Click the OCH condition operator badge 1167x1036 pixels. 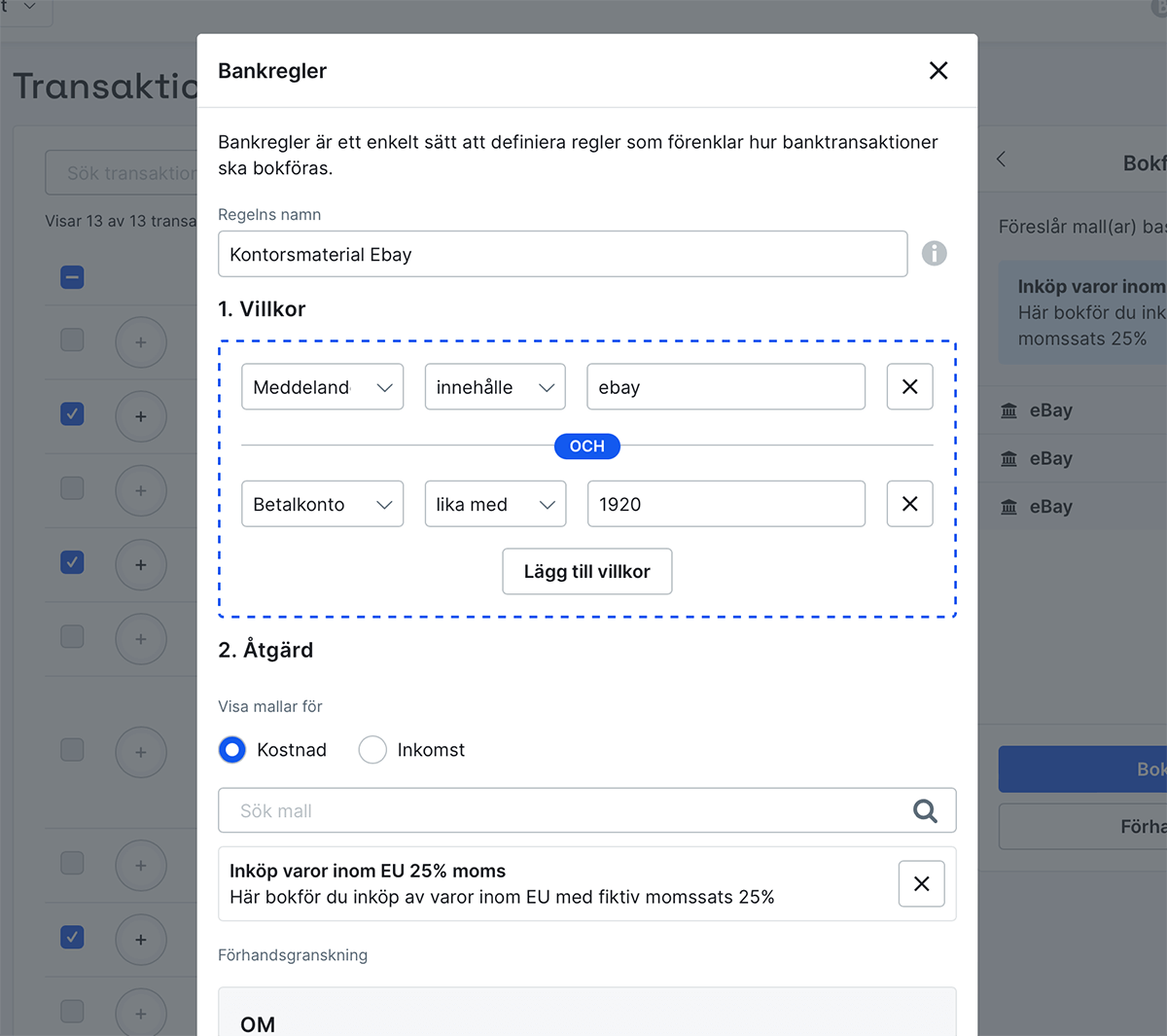click(586, 447)
